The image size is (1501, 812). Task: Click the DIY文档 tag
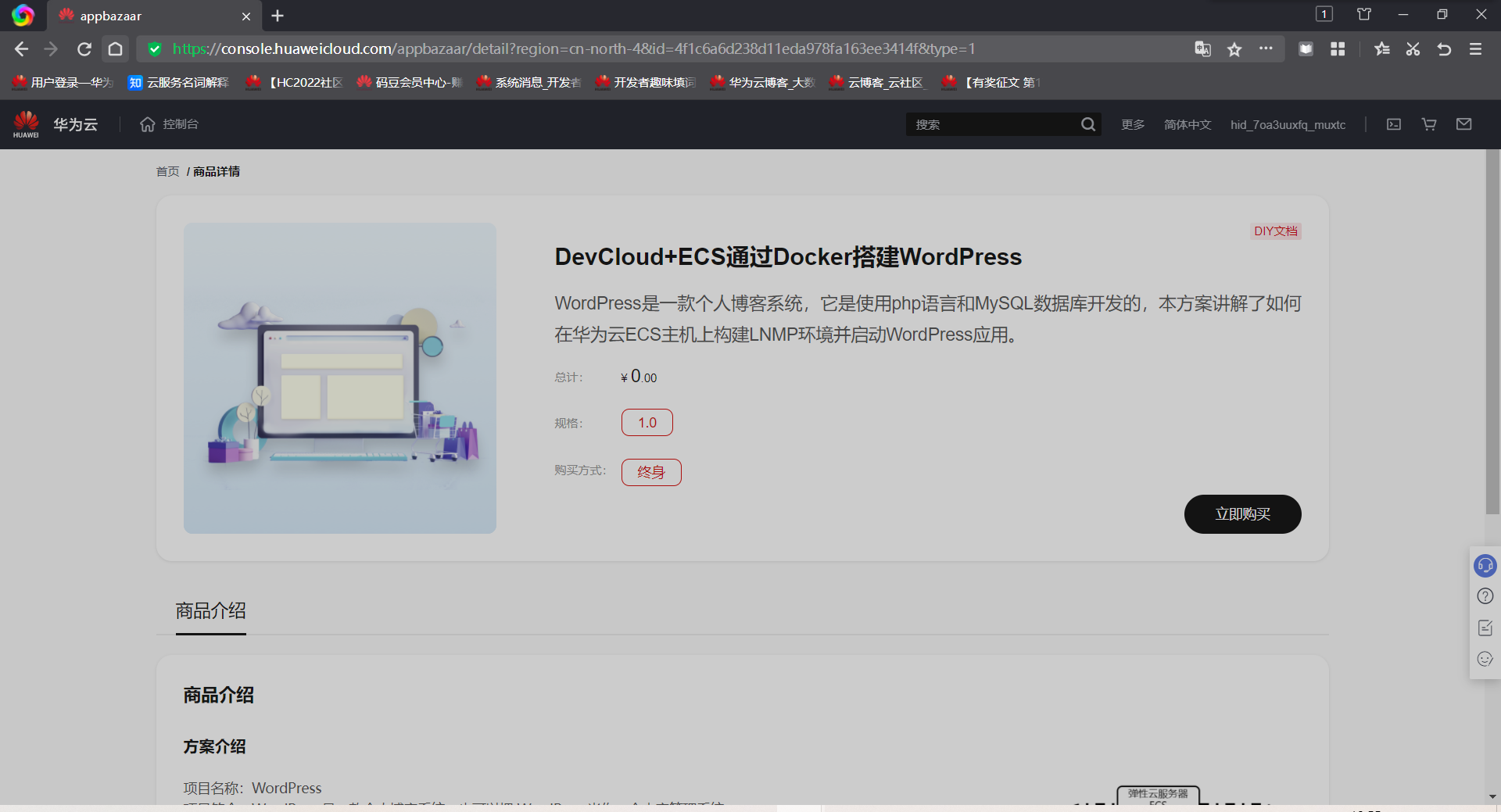tap(1276, 231)
